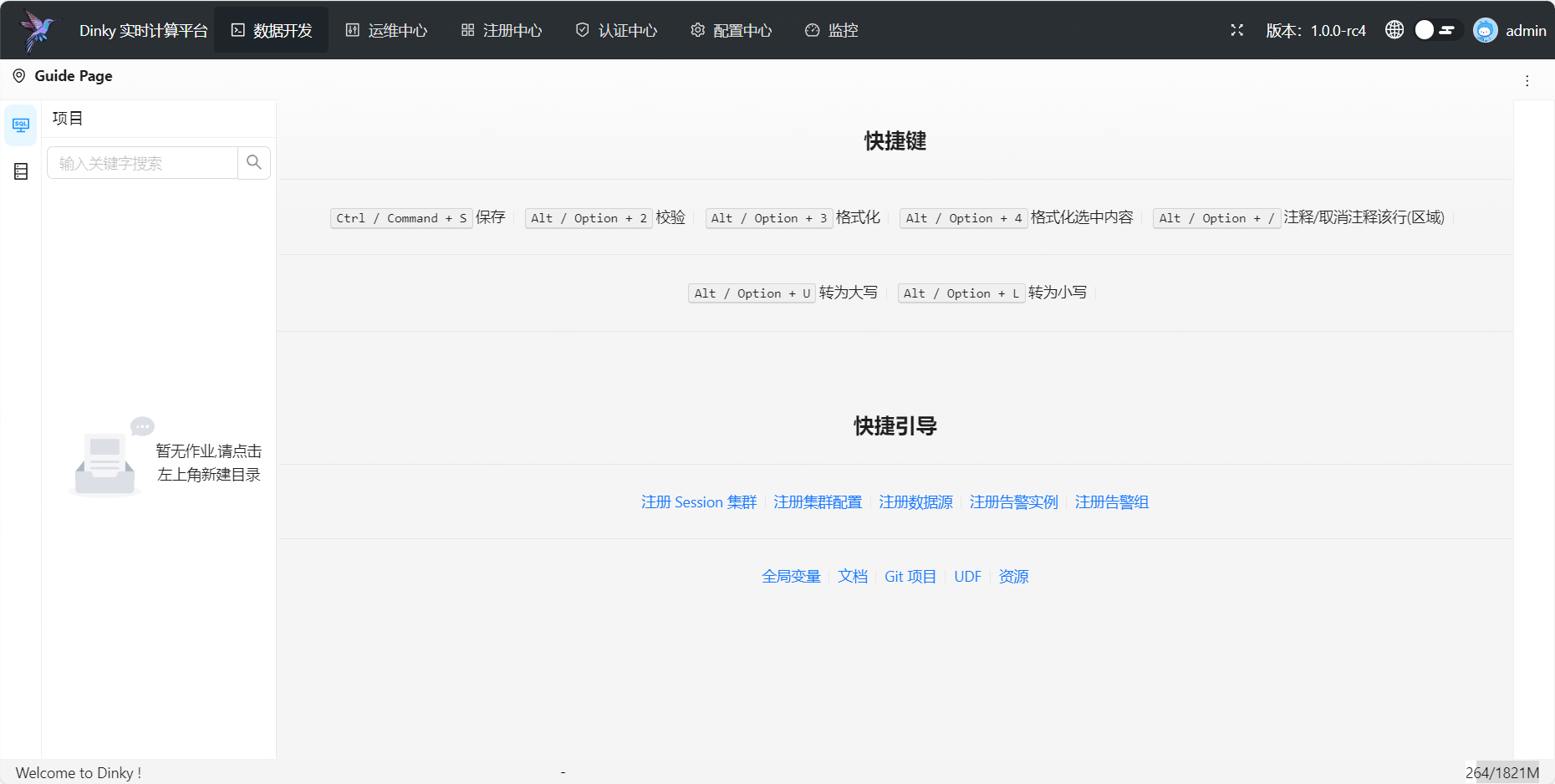Viewport: 1555px width, 784px height.
Task: Open the 资源 link
Action: tap(1013, 577)
